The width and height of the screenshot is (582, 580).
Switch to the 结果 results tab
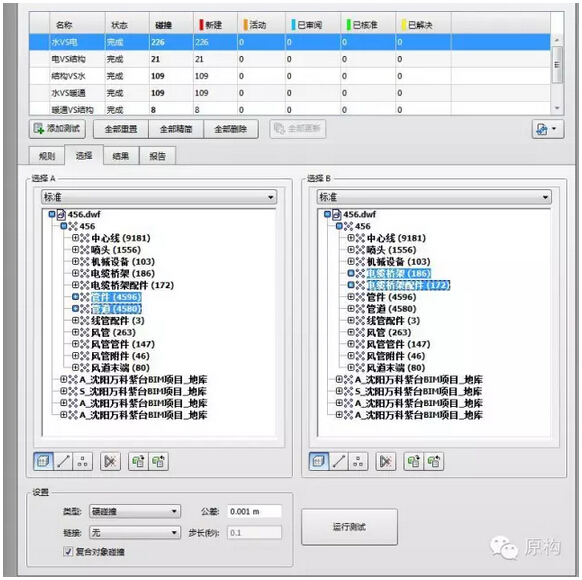(x=121, y=156)
